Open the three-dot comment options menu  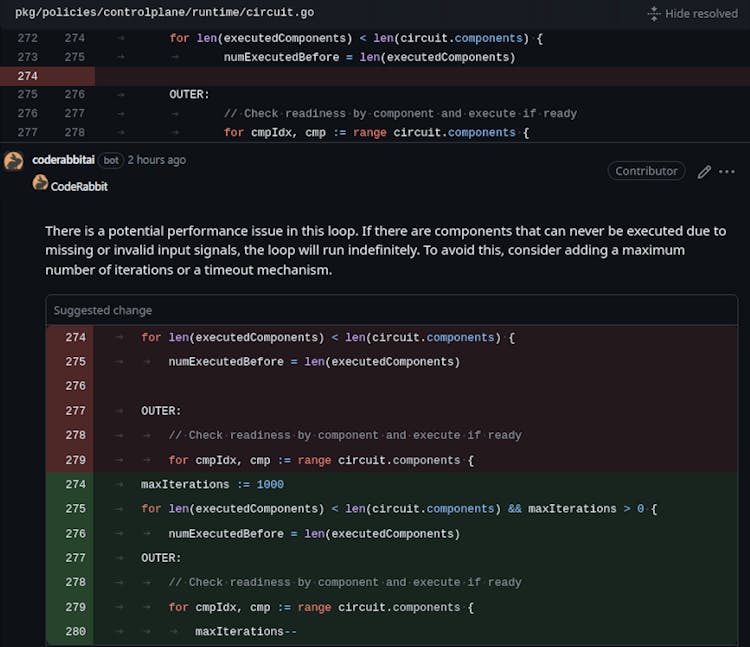point(727,172)
